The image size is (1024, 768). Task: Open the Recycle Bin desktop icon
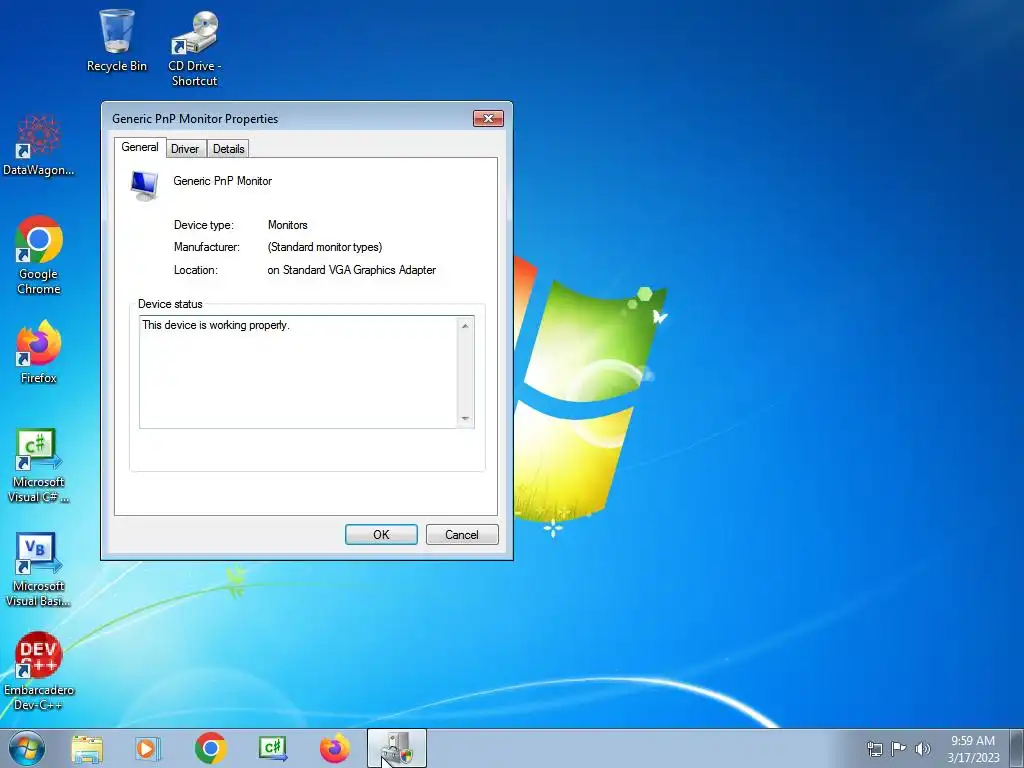pos(117,39)
